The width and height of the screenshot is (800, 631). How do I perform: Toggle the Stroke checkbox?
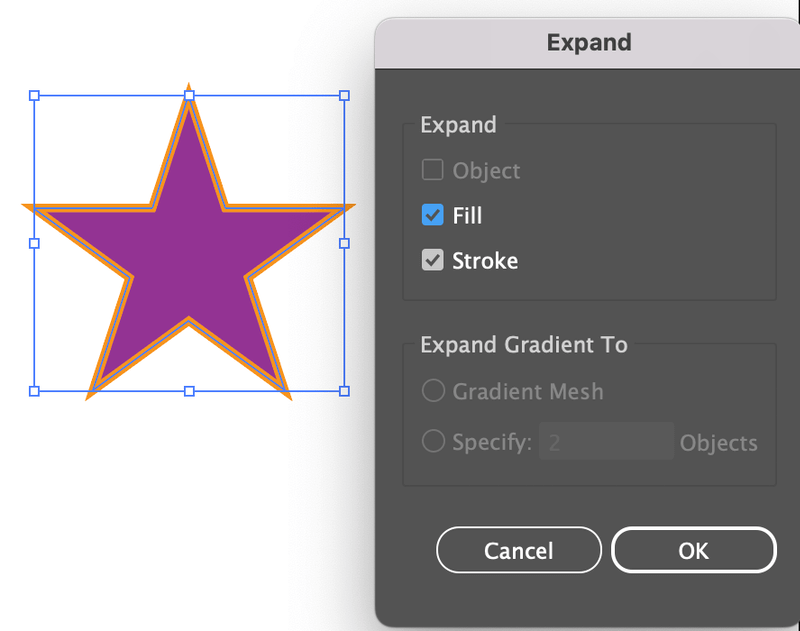point(432,260)
